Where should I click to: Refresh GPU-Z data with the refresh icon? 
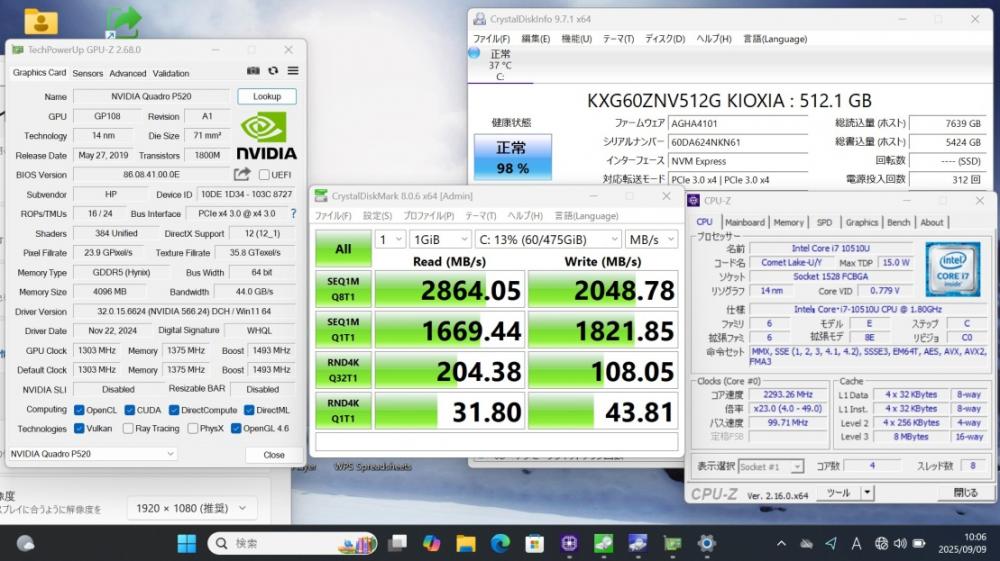click(273, 71)
